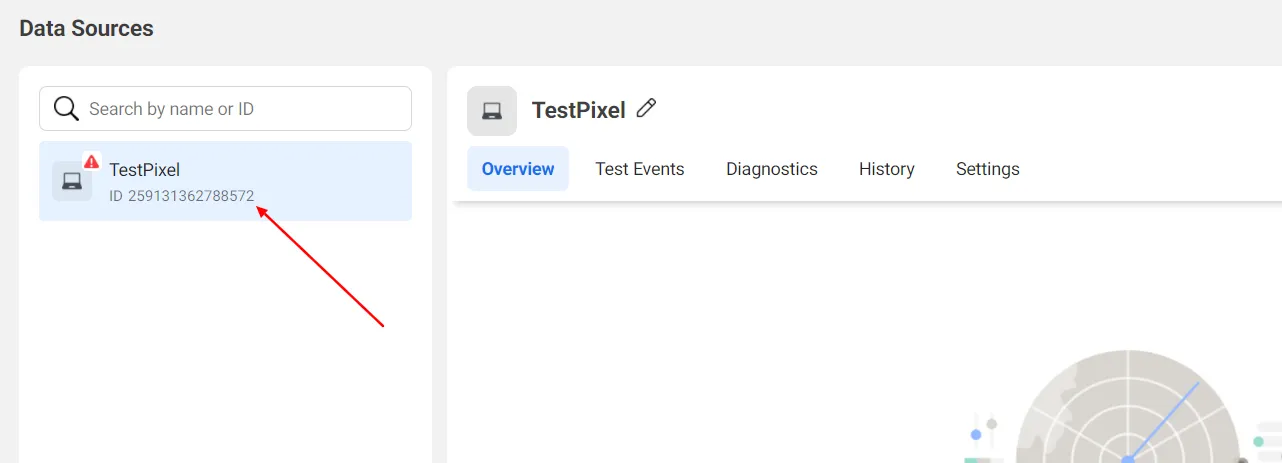The height and width of the screenshot is (463, 1282).
Task: Click the magnifying glass search icon
Action: coord(66,108)
